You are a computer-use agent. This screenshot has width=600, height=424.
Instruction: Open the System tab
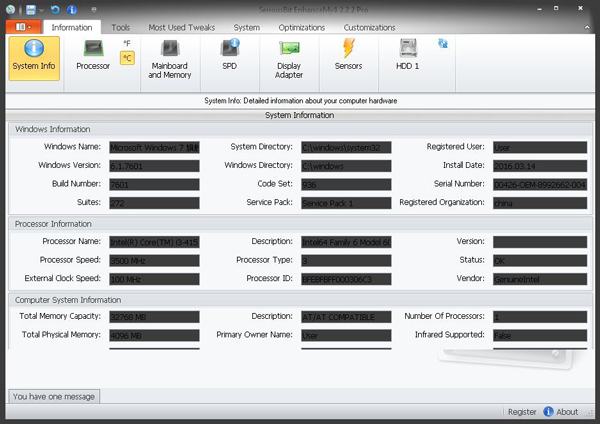[246, 28]
